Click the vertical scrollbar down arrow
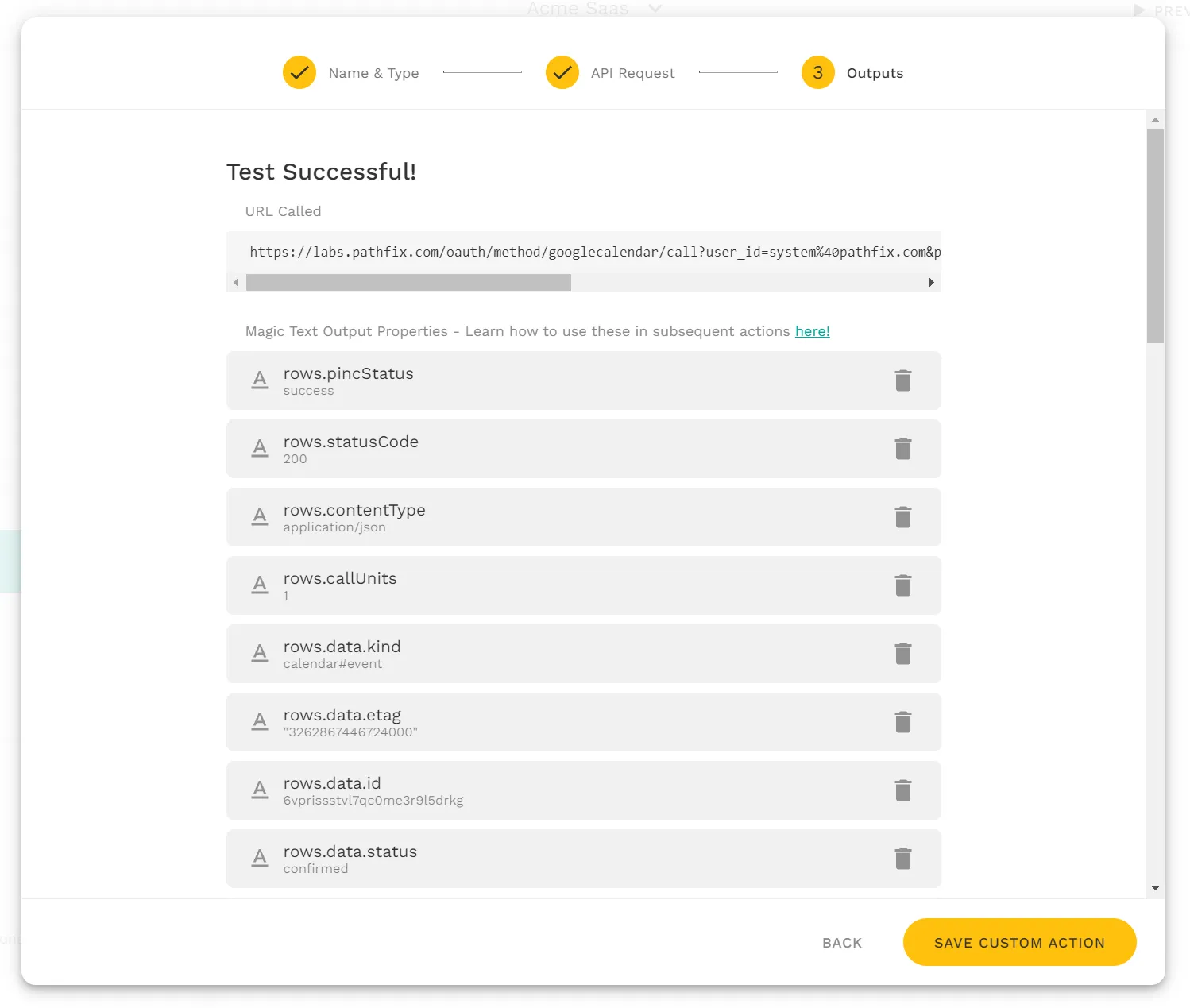The height and width of the screenshot is (1008, 1190). point(1155,888)
